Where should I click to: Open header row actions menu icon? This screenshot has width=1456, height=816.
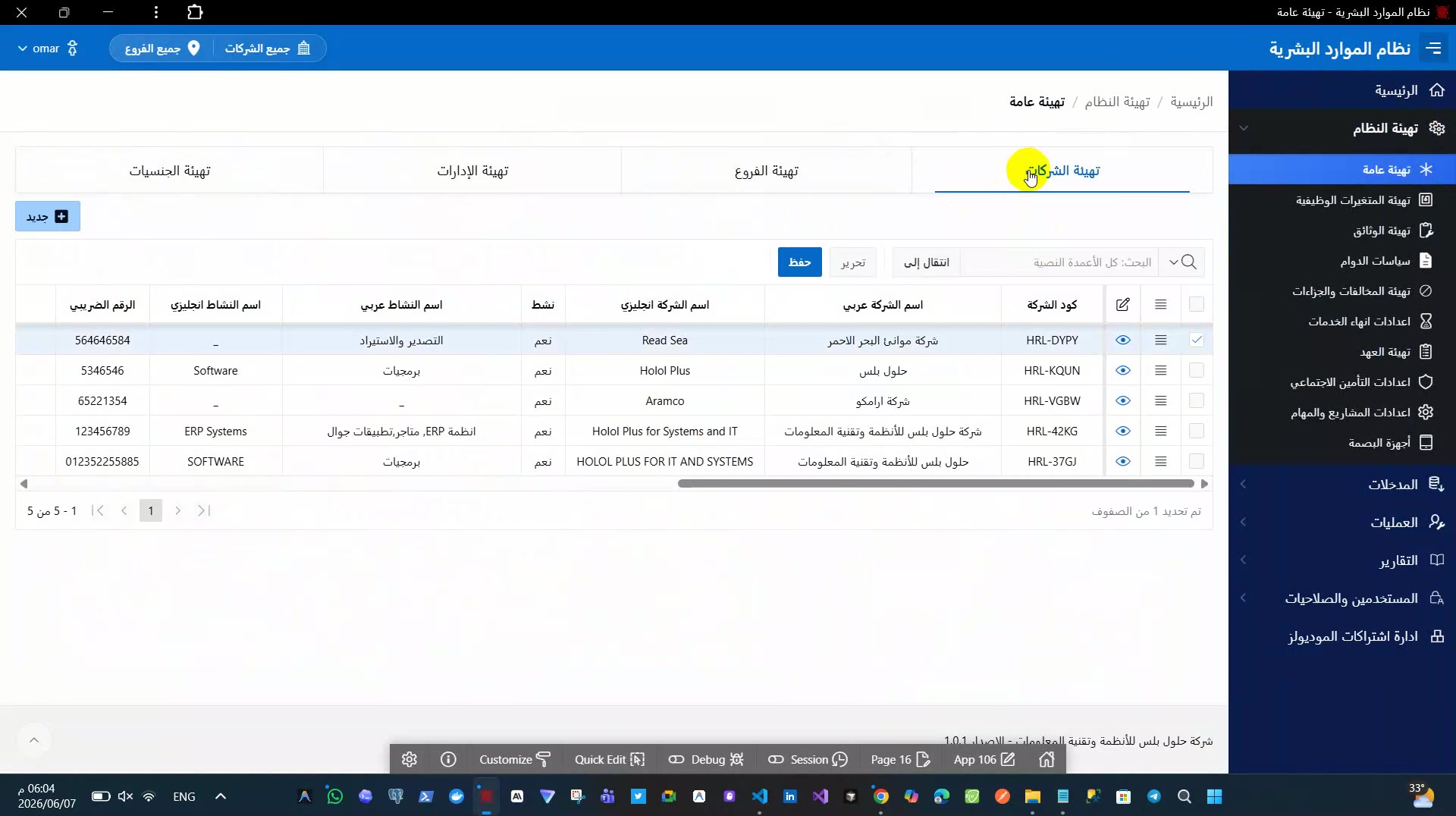point(1161,304)
